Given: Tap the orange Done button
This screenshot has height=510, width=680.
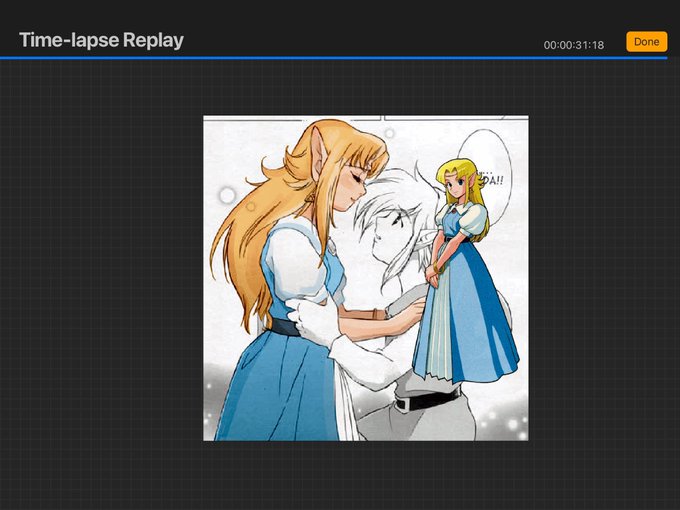Looking at the screenshot, I should pyautogui.click(x=646, y=42).
